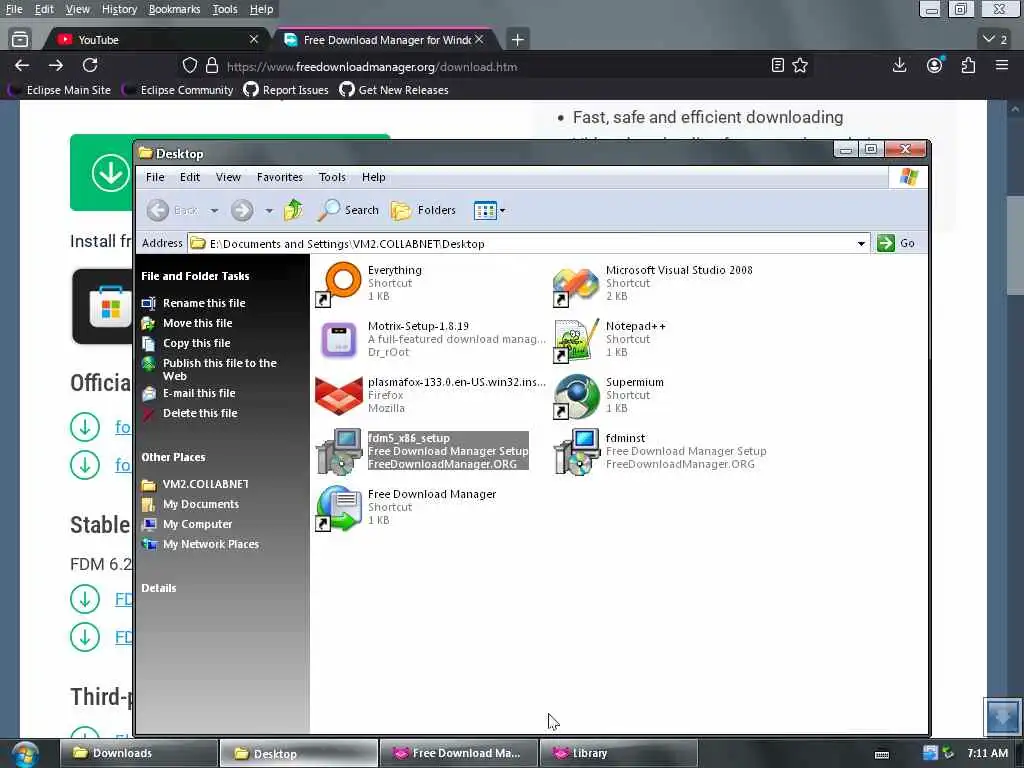Open Report Issues bookmark
Image resolution: width=1024 pixels, height=768 pixels.
coord(286,90)
